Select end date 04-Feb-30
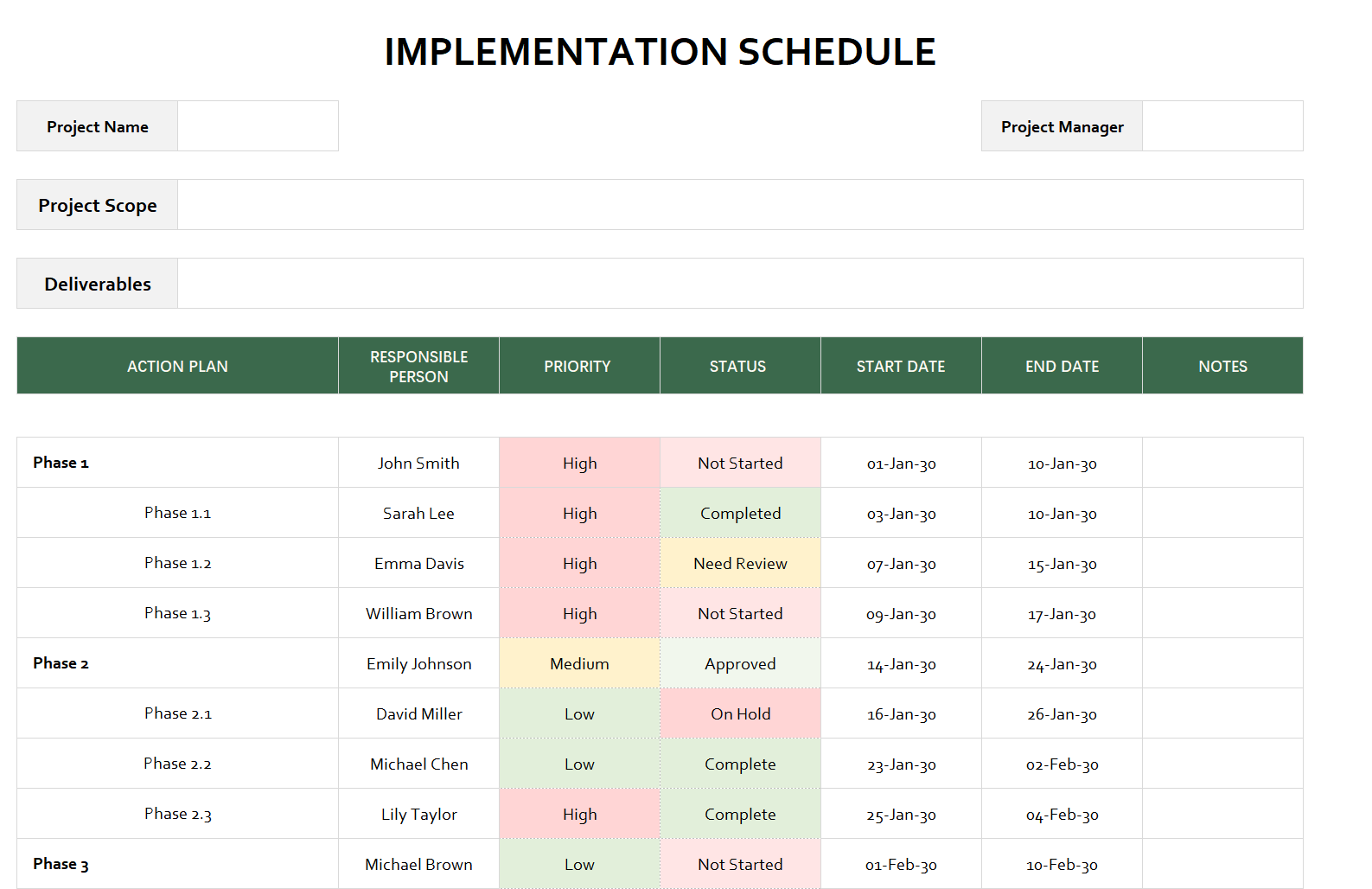This screenshot has width=1372, height=889. (x=1062, y=814)
